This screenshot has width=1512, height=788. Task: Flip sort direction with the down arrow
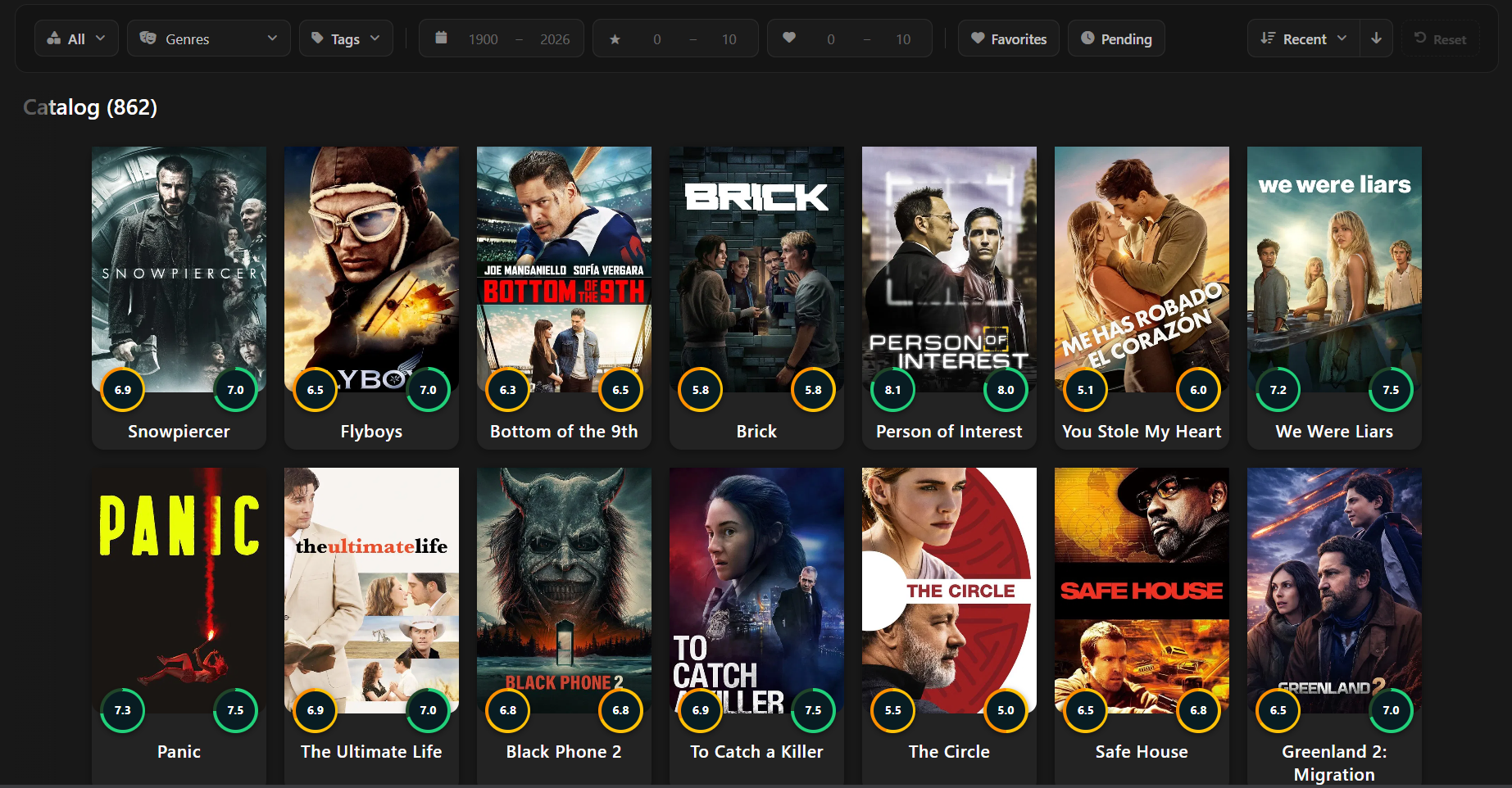point(1377,38)
